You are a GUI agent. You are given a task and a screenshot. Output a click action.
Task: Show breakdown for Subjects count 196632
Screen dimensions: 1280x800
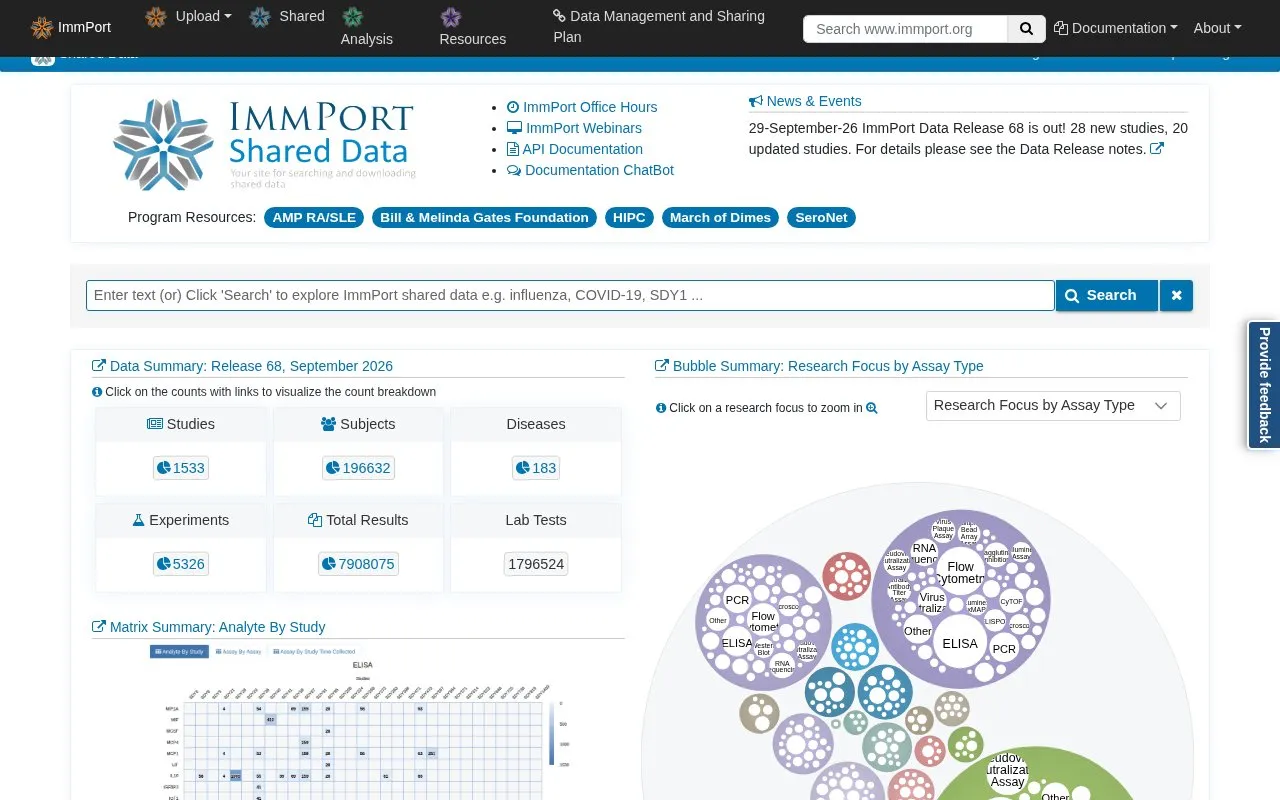pos(358,468)
